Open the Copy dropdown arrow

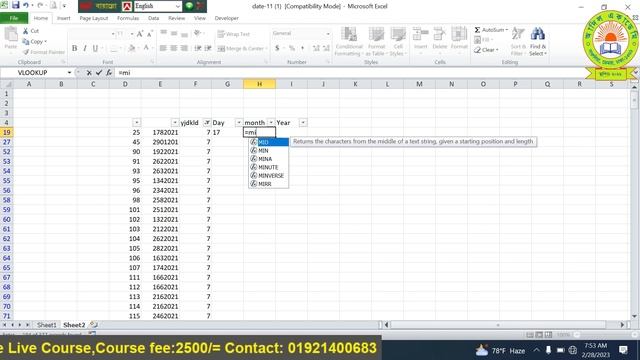coord(45,42)
